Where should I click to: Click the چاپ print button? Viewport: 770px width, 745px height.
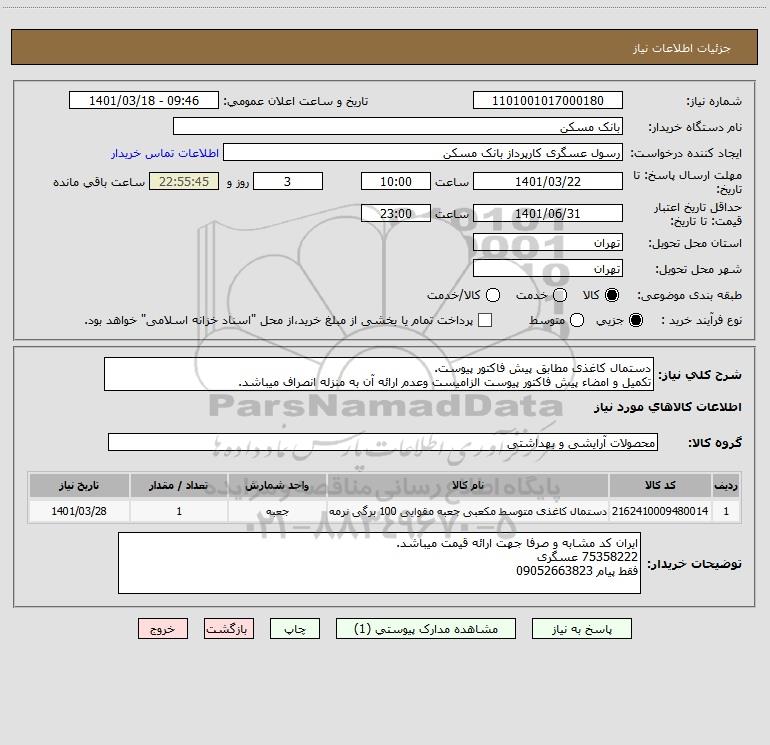[x=295, y=629]
